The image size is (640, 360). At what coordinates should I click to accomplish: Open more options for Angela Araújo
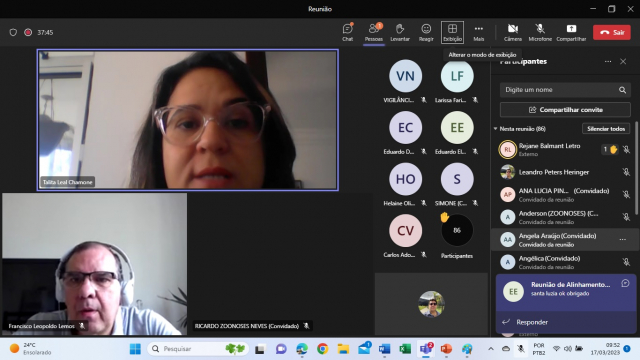[x=622, y=240]
